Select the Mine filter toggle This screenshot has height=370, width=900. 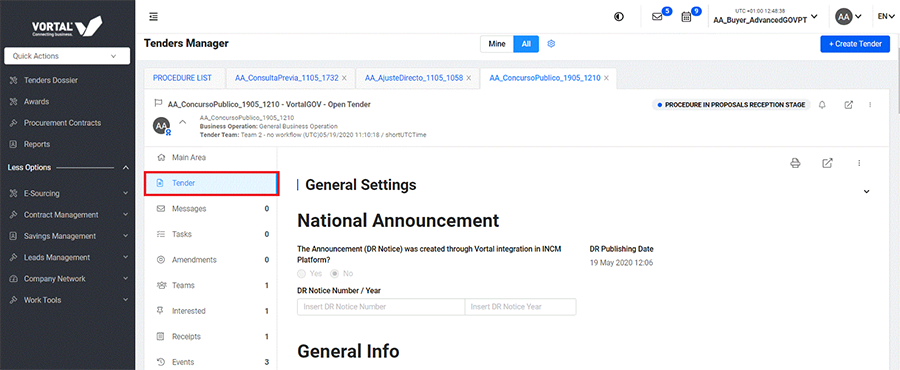(x=497, y=44)
